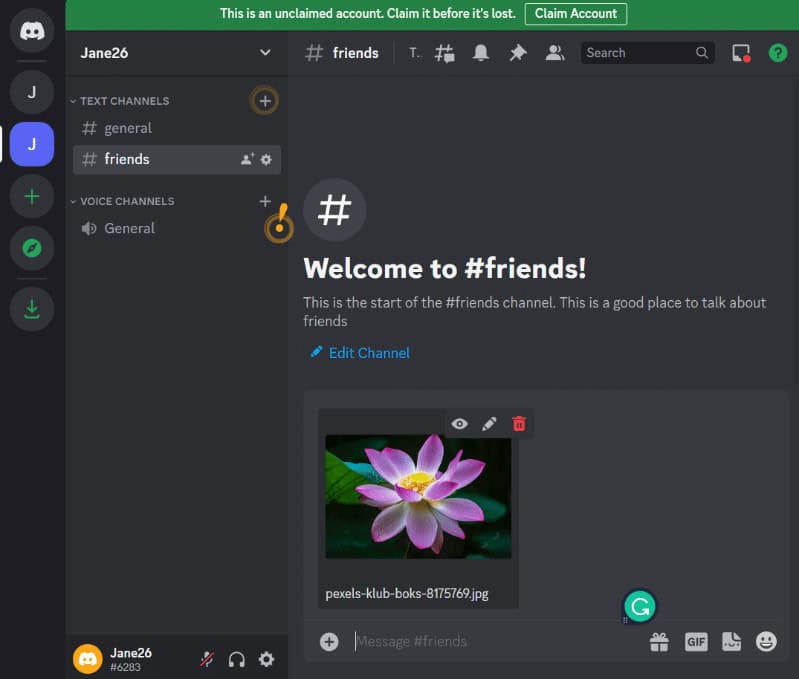Click the Search field
799x679 pixels.
(x=647, y=53)
